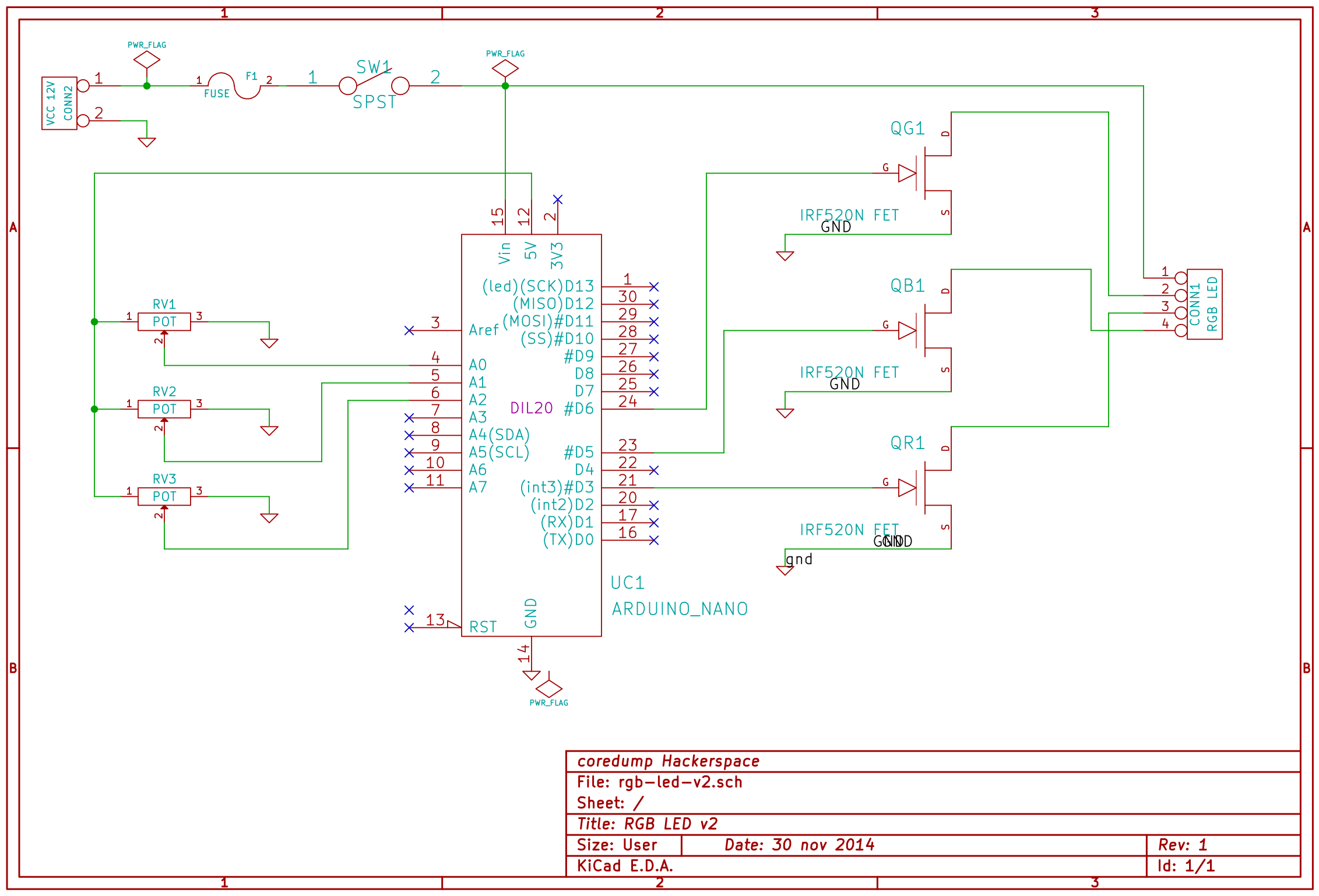Click the PWR_FLAG symbol below Arduino GND
This screenshot has width=1319, height=896.
tap(548, 689)
